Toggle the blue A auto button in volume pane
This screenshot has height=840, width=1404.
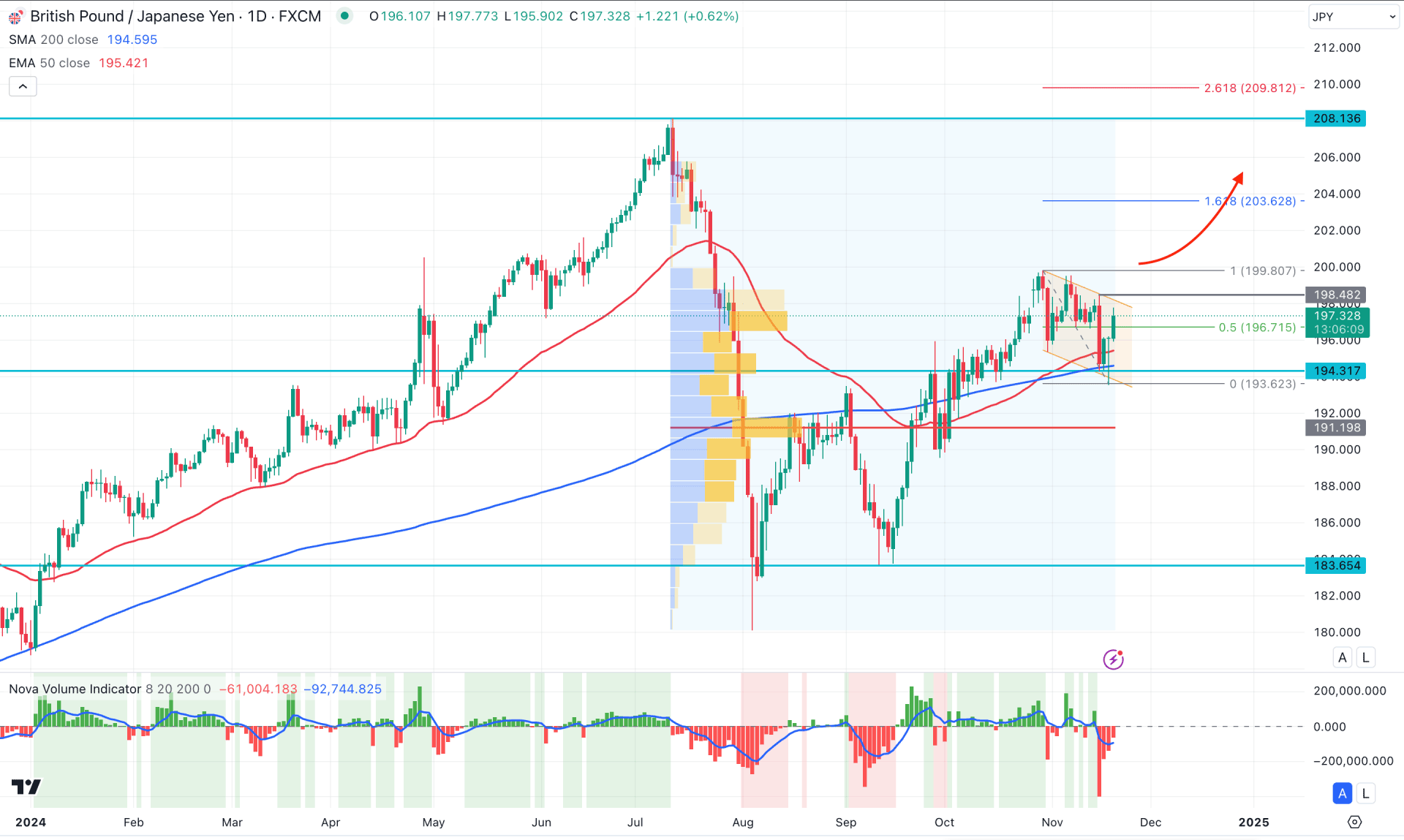point(1343,793)
